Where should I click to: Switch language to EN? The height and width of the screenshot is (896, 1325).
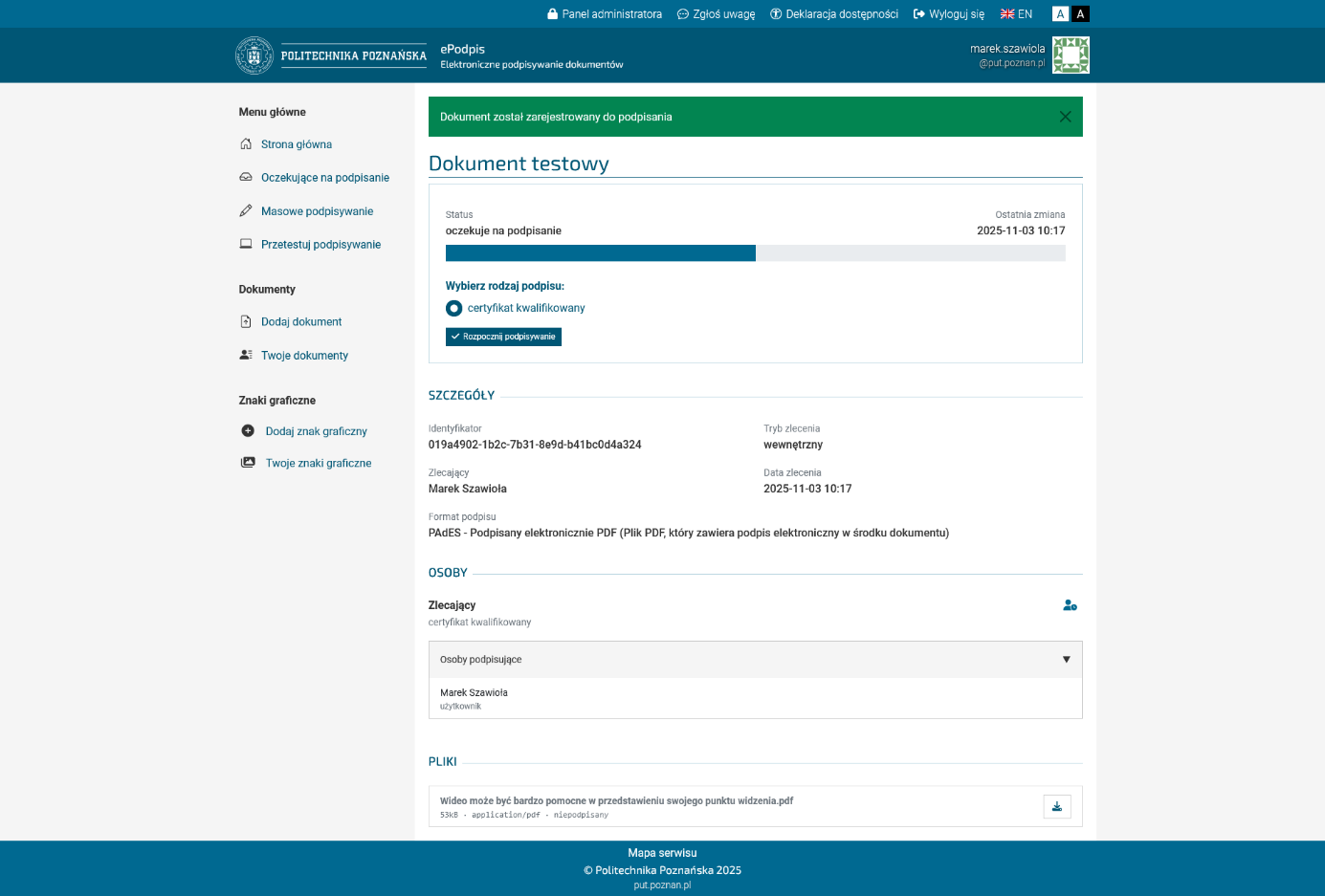coord(1016,14)
